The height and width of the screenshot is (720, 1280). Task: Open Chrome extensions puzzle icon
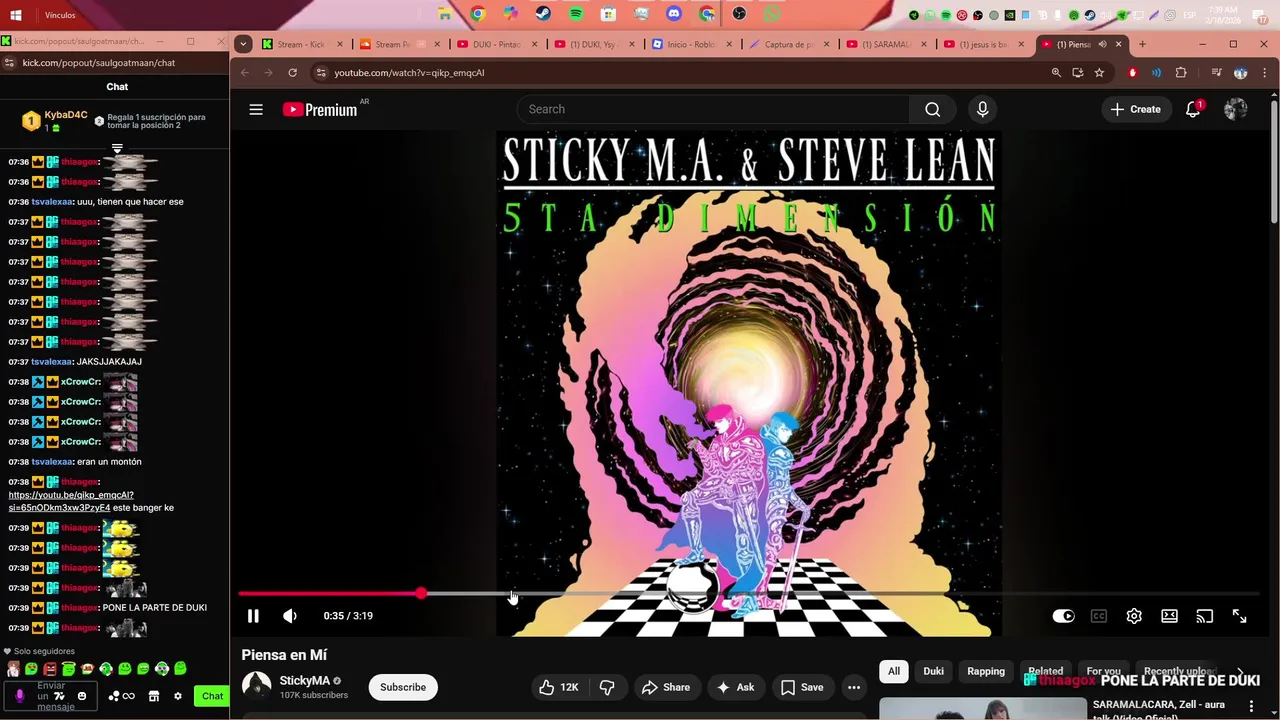pos(1181,73)
